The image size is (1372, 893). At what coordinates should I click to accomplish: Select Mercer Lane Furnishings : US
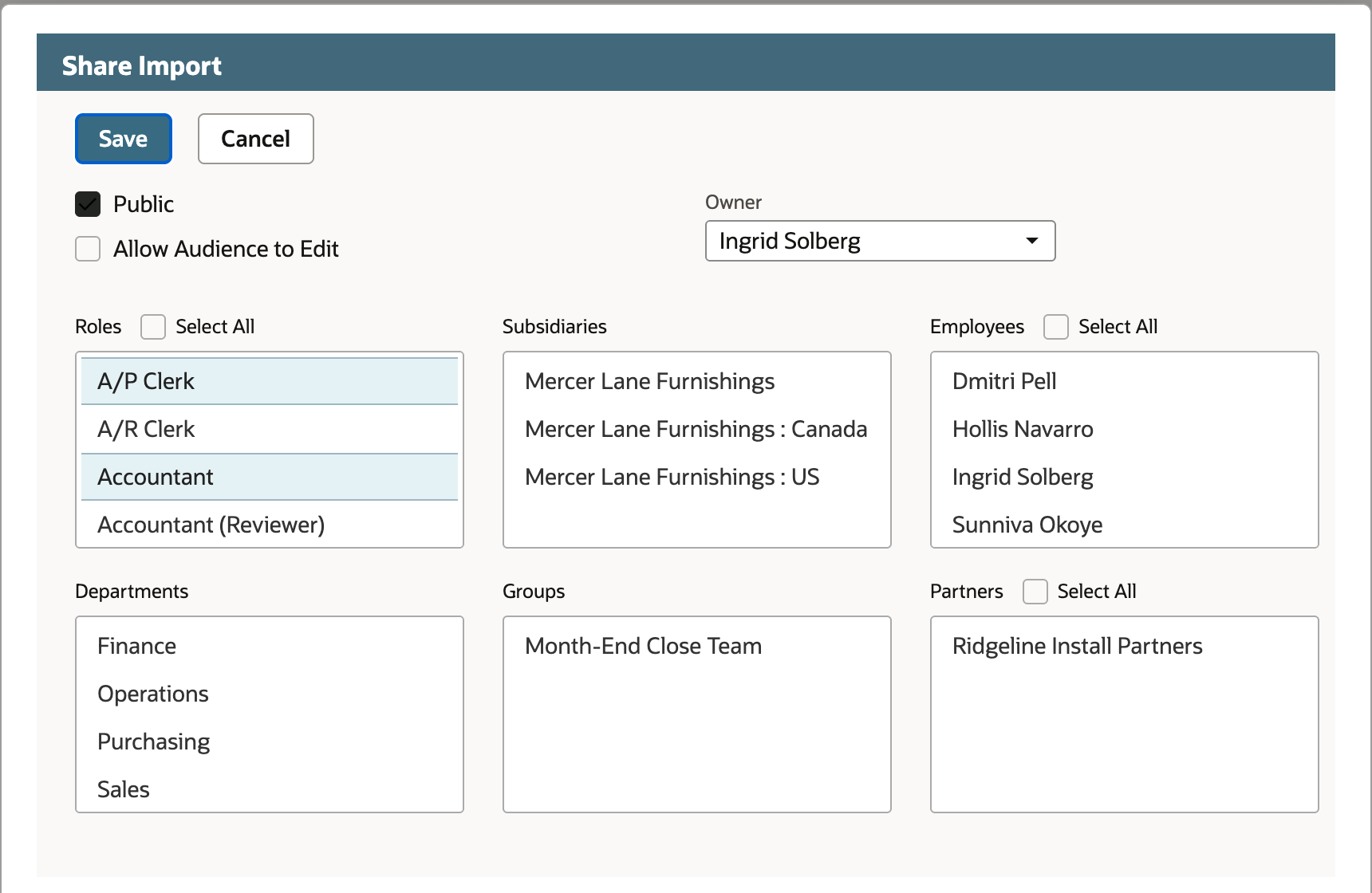697,477
